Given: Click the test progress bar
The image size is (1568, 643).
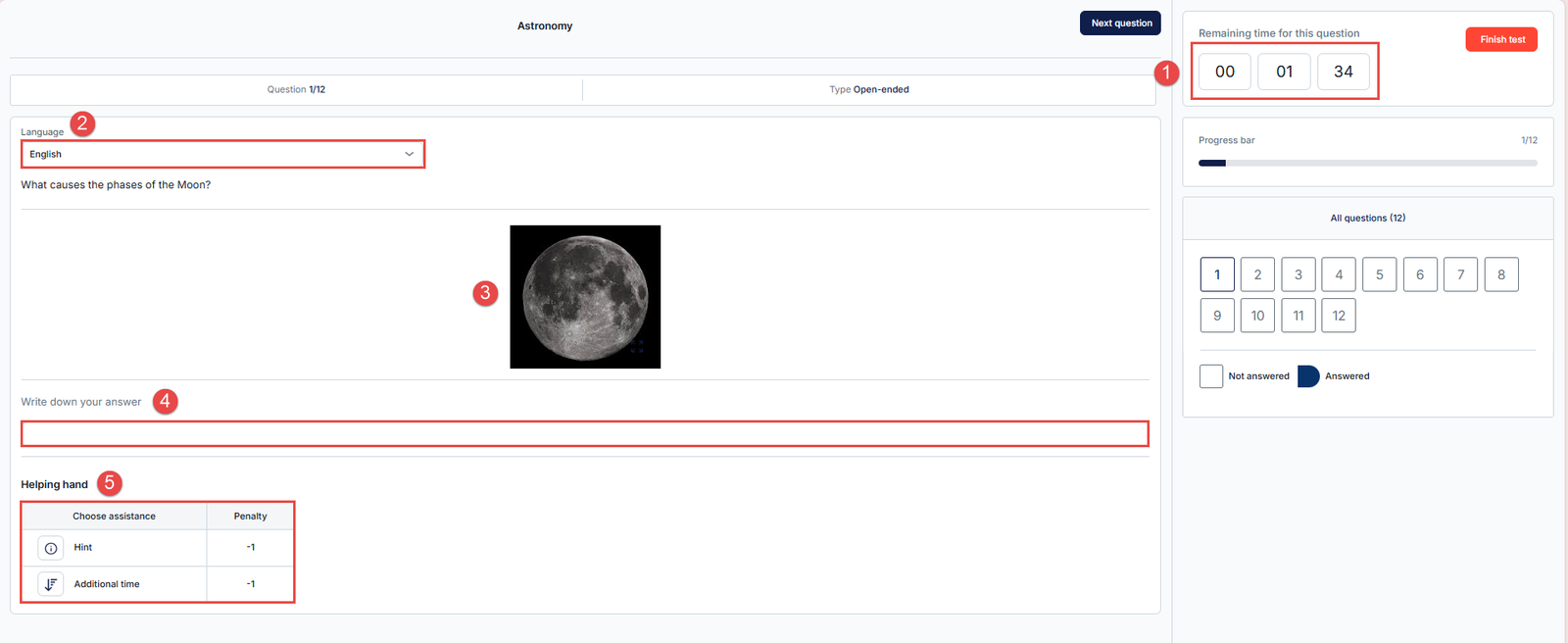Looking at the screenshot, I should 1367,163.
